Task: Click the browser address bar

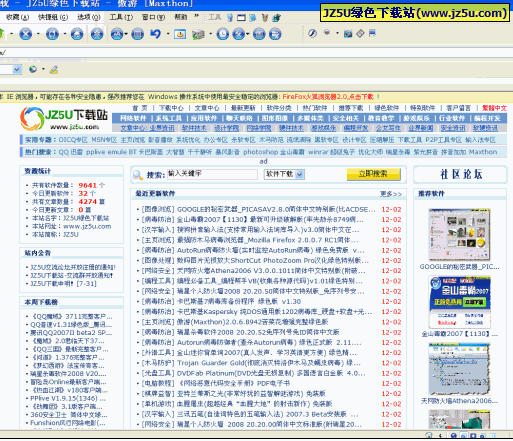Action: click(x=256, y=52)
